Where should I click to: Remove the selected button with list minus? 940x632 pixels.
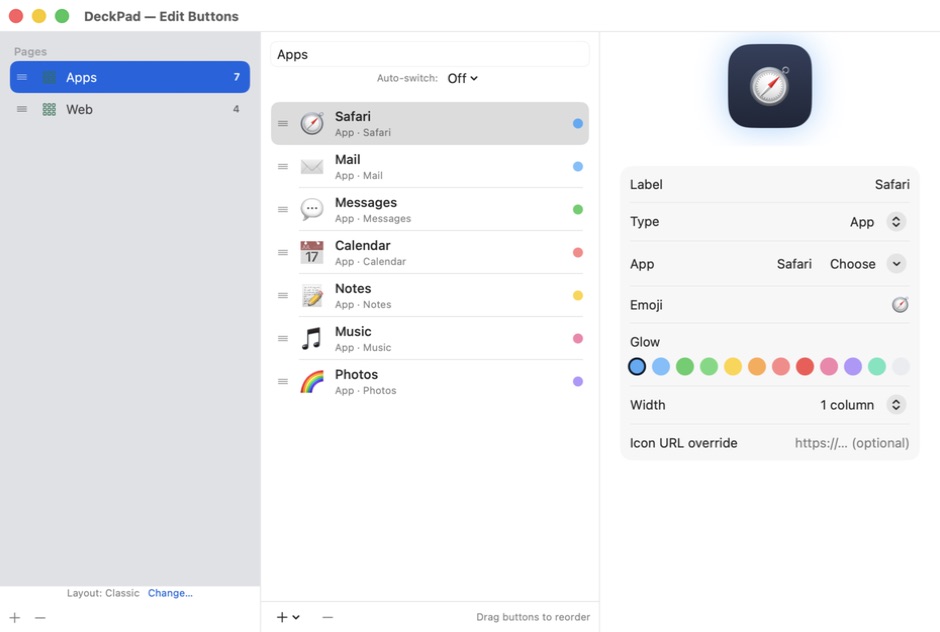327,617
